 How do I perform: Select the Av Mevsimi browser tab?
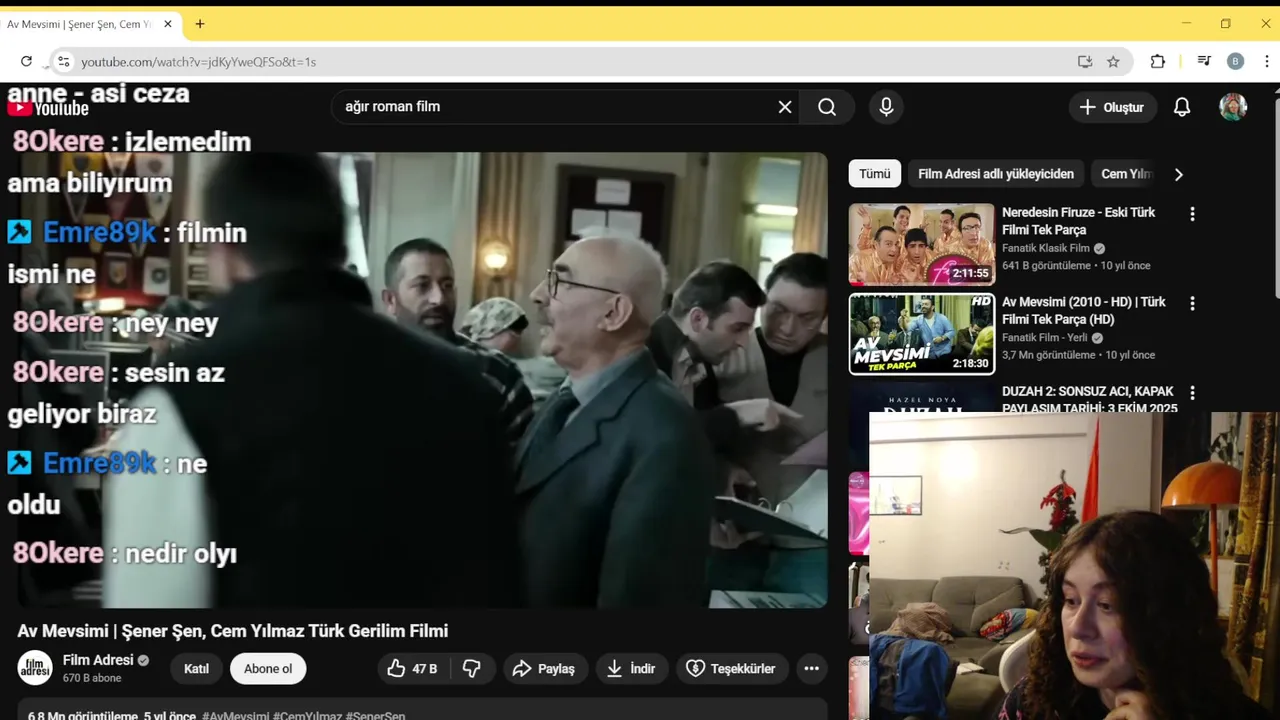[90, 24]
